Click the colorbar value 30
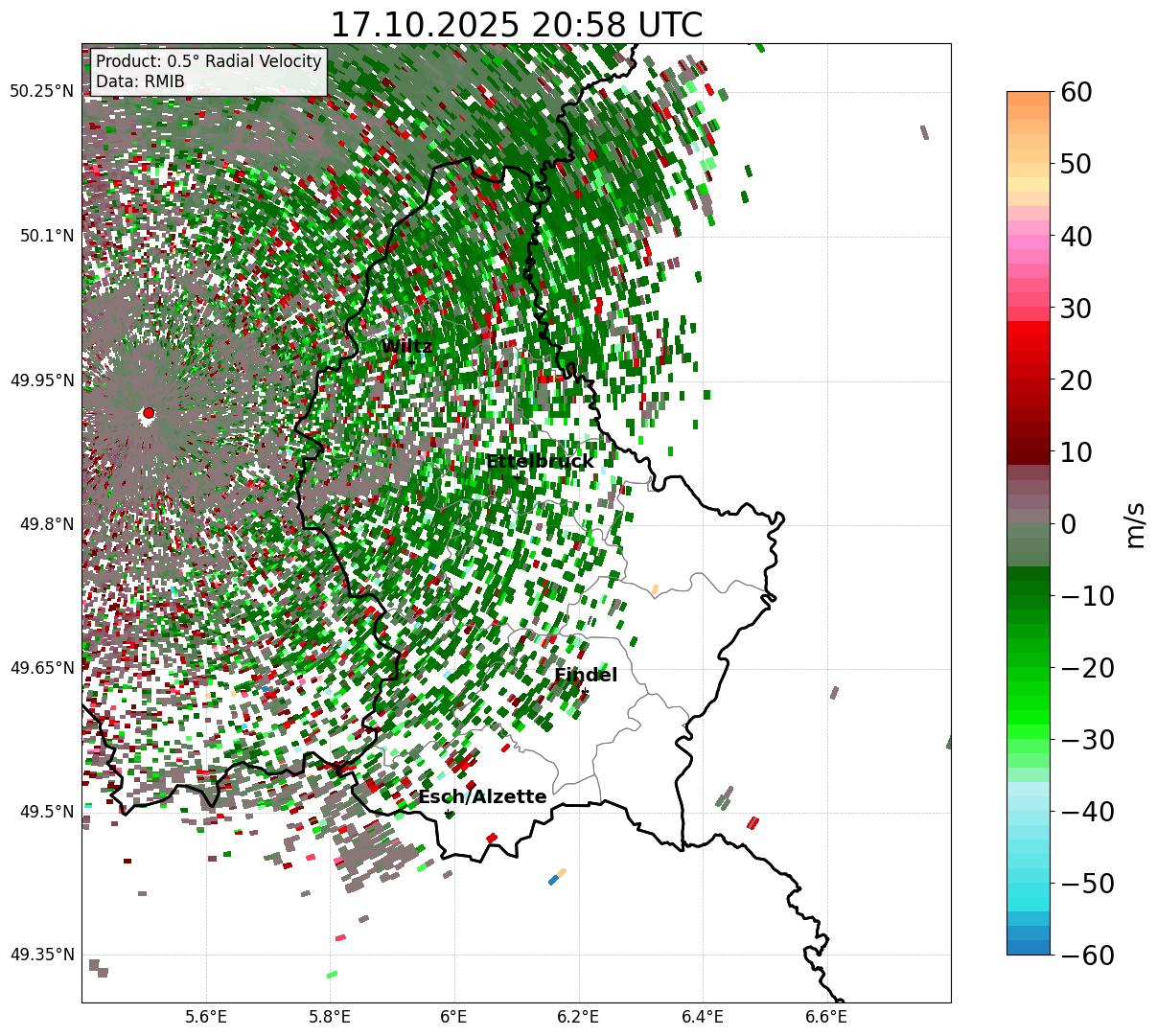 point(1076,309)
